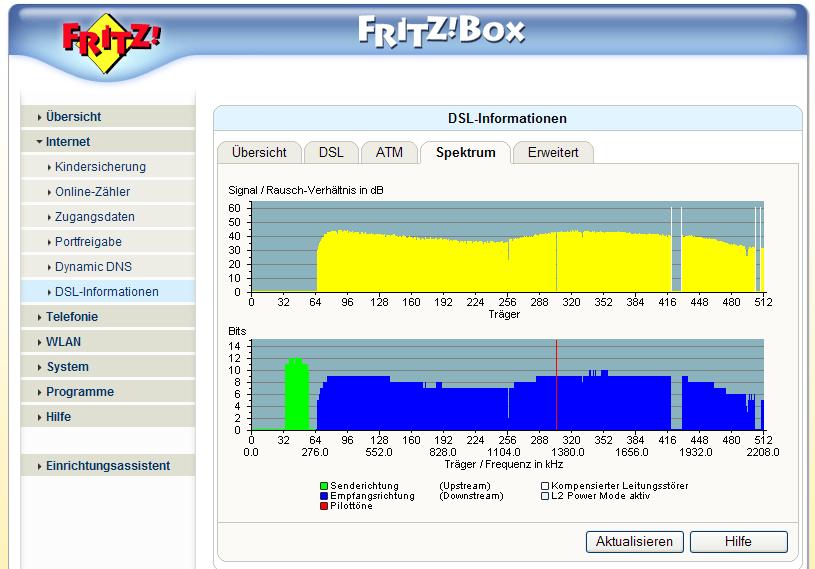Toggle the L2 Power Mode aktiv checkbox

545,496
